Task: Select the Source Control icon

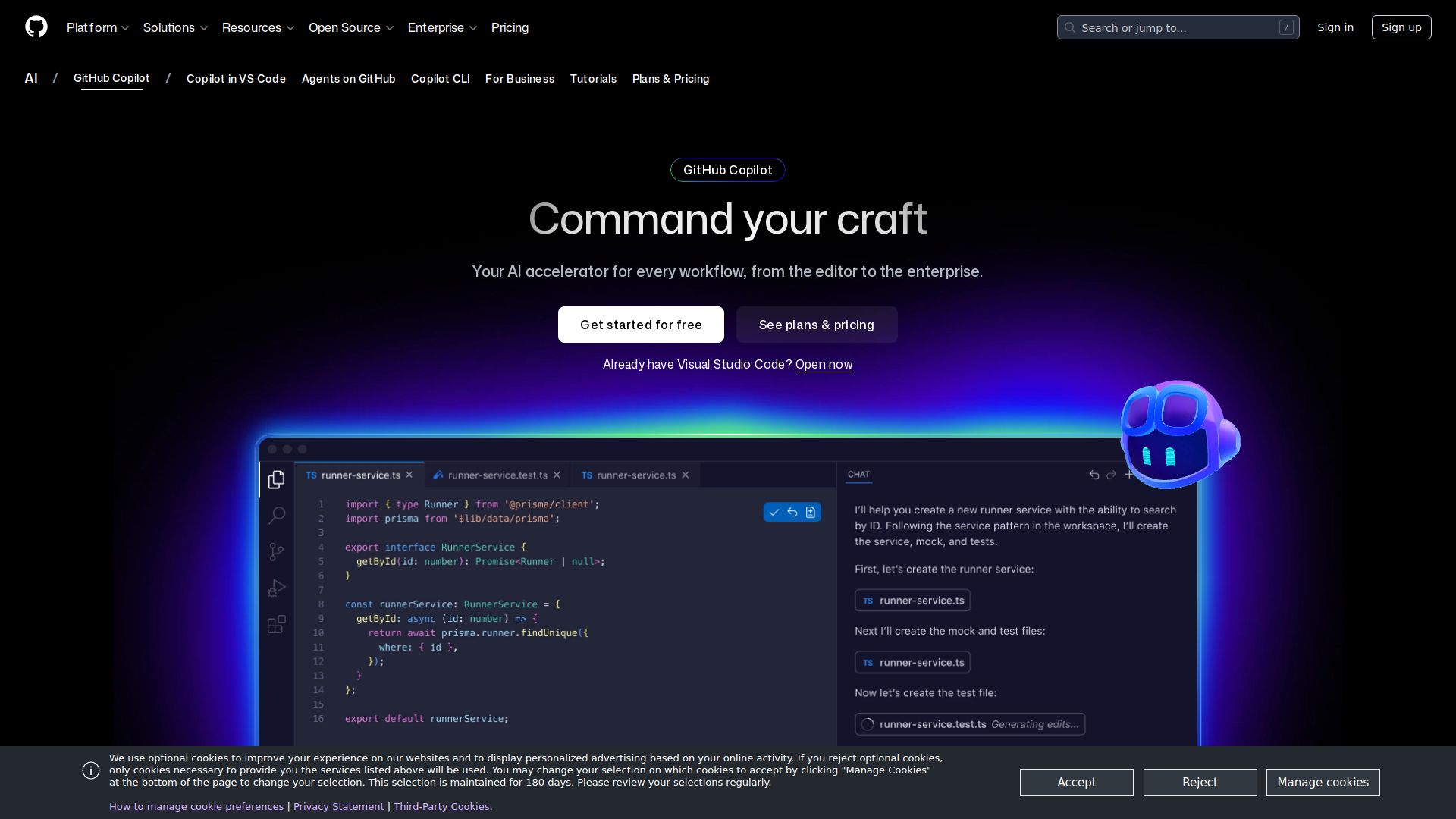Action: point(276,551)
